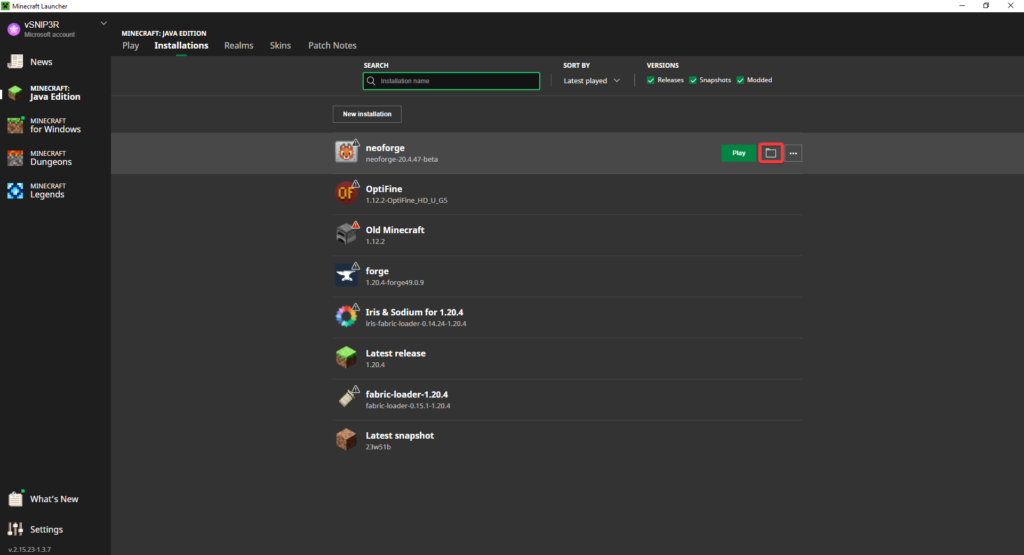This screenshot has width=1024, height=555.
Task: Click the Installation name search field
Action: click(x=451, y=81)
